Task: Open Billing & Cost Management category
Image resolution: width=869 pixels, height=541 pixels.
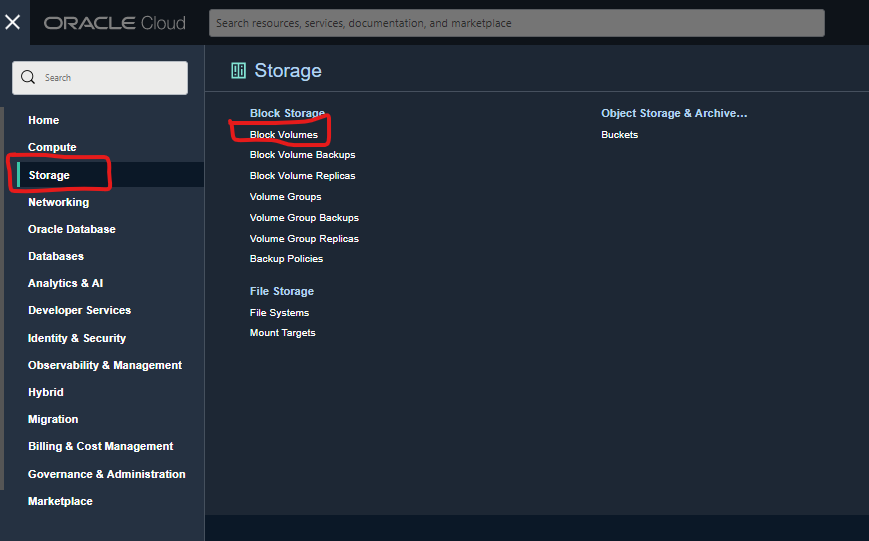Action: coord(101,446)
